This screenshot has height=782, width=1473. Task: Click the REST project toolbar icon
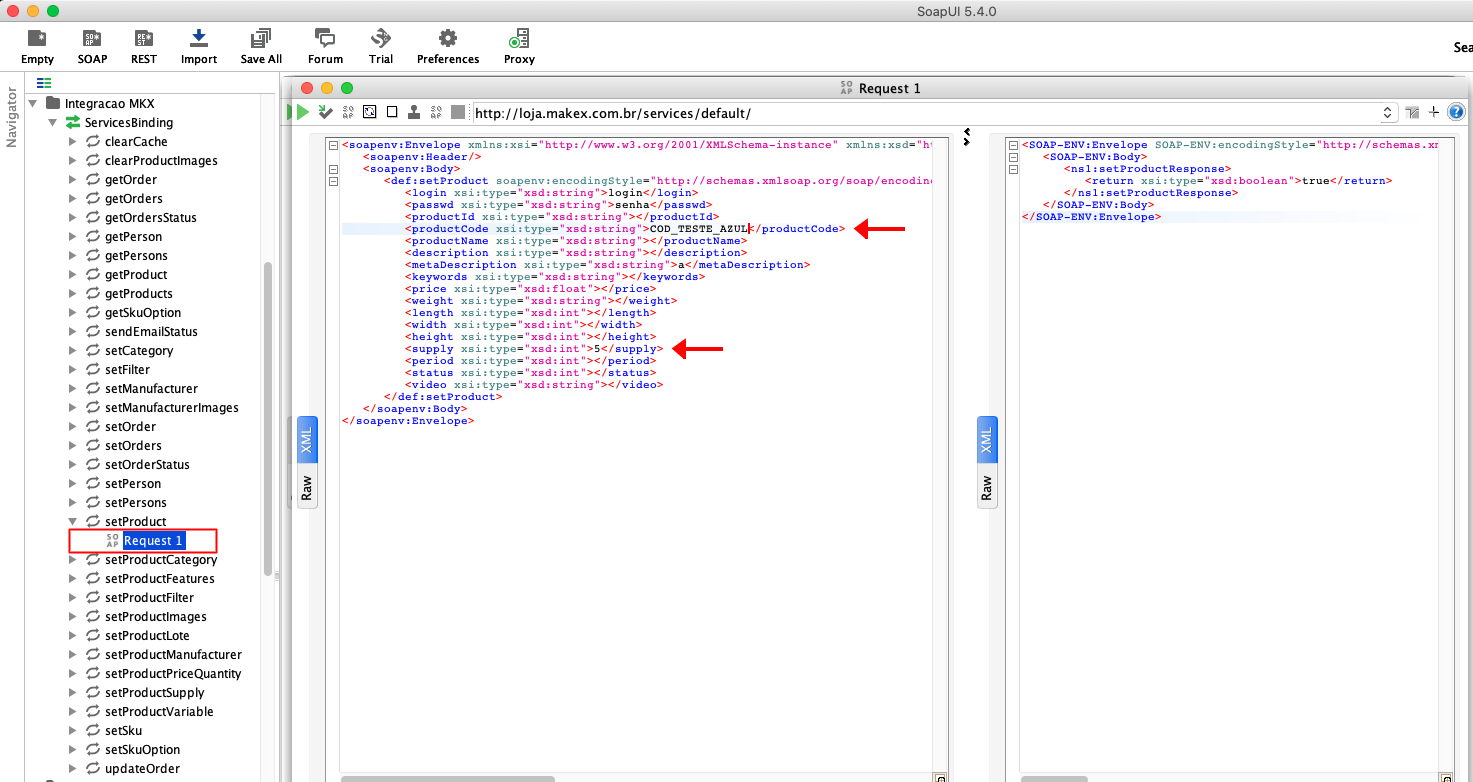tap(143, 39)
